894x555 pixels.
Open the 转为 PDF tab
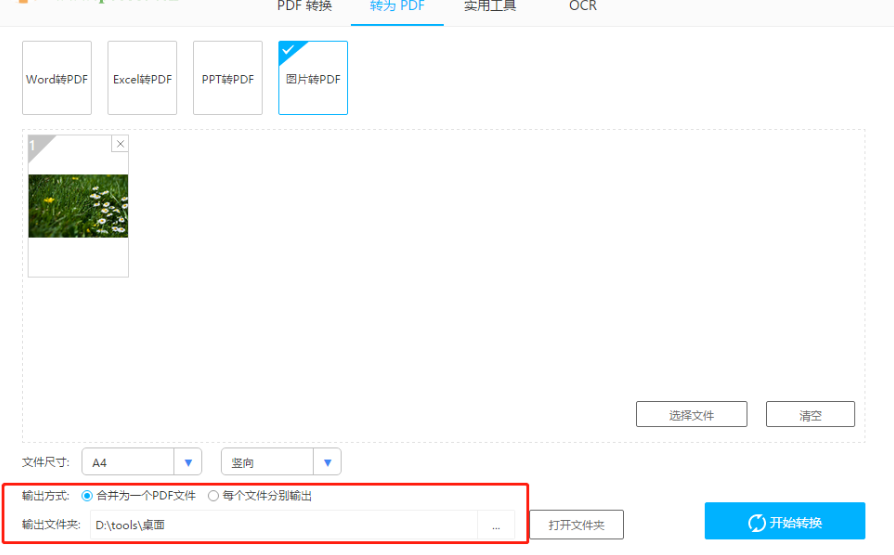(x=397, y=6)
